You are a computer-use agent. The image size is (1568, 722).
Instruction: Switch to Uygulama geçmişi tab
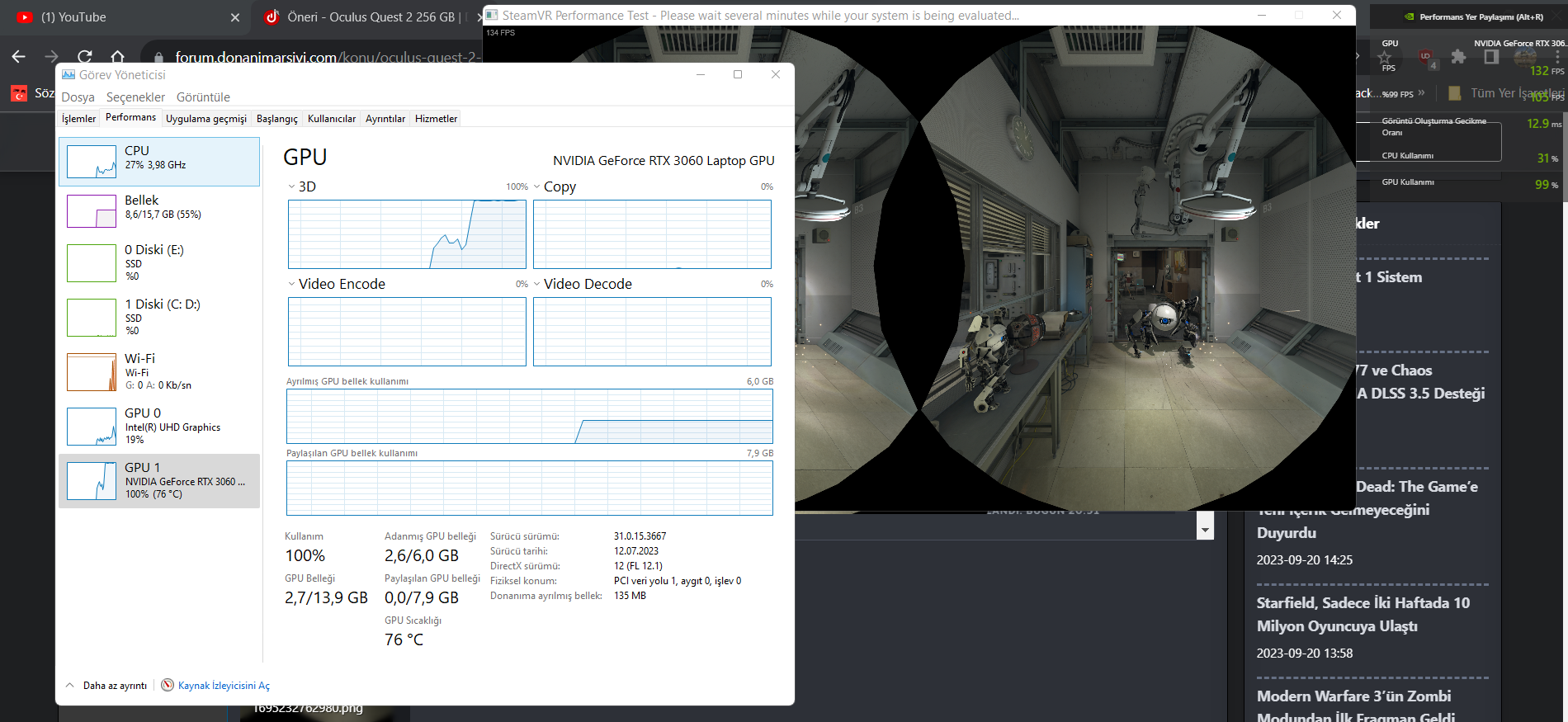tap(206, 119)
